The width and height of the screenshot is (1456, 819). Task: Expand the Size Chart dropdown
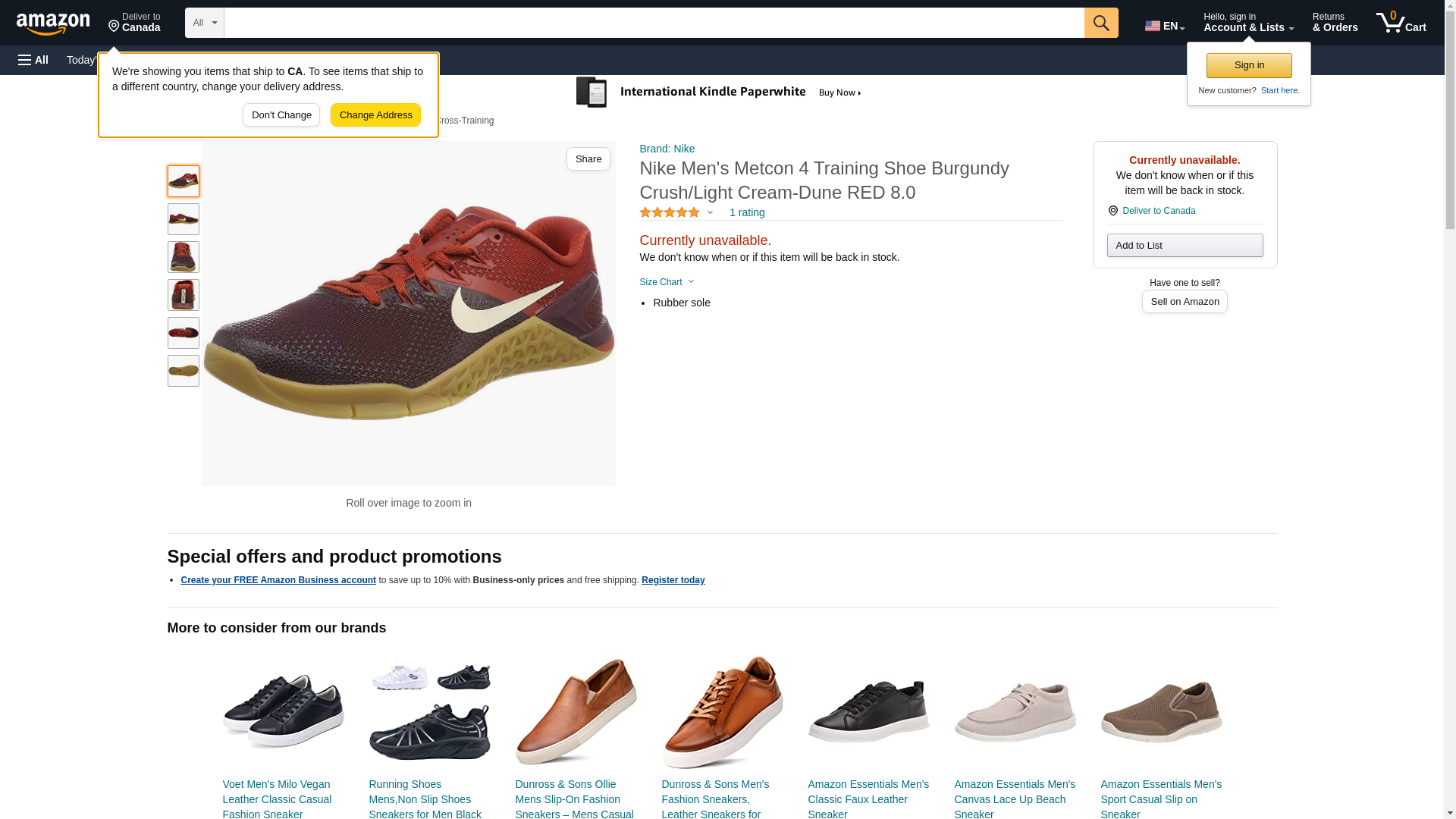point(667,282)
